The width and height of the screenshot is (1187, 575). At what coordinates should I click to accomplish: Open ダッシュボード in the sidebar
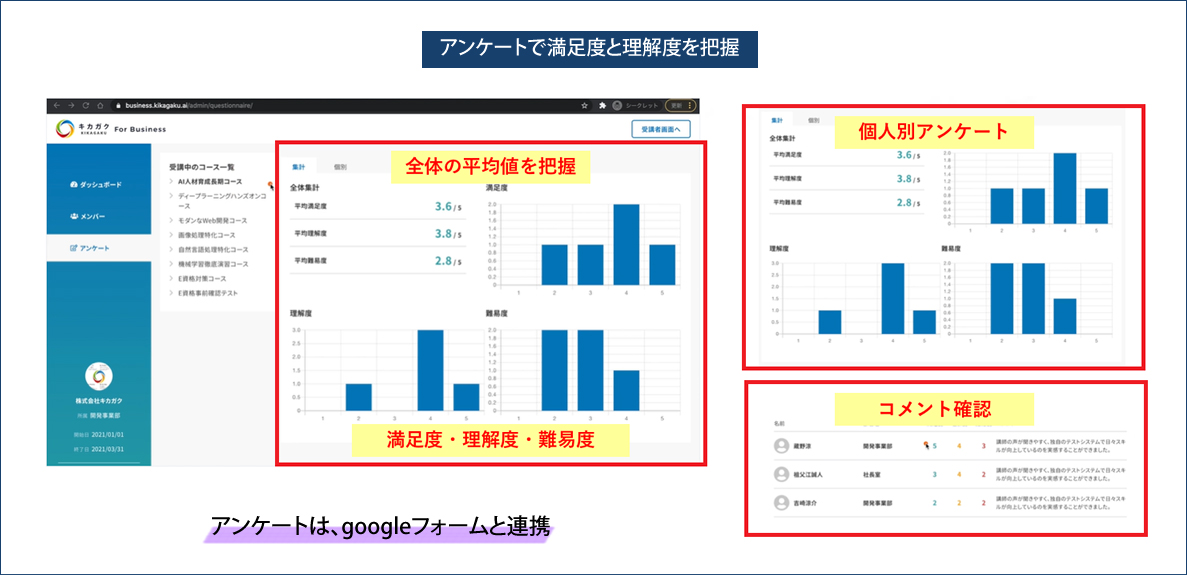point(95,185)
